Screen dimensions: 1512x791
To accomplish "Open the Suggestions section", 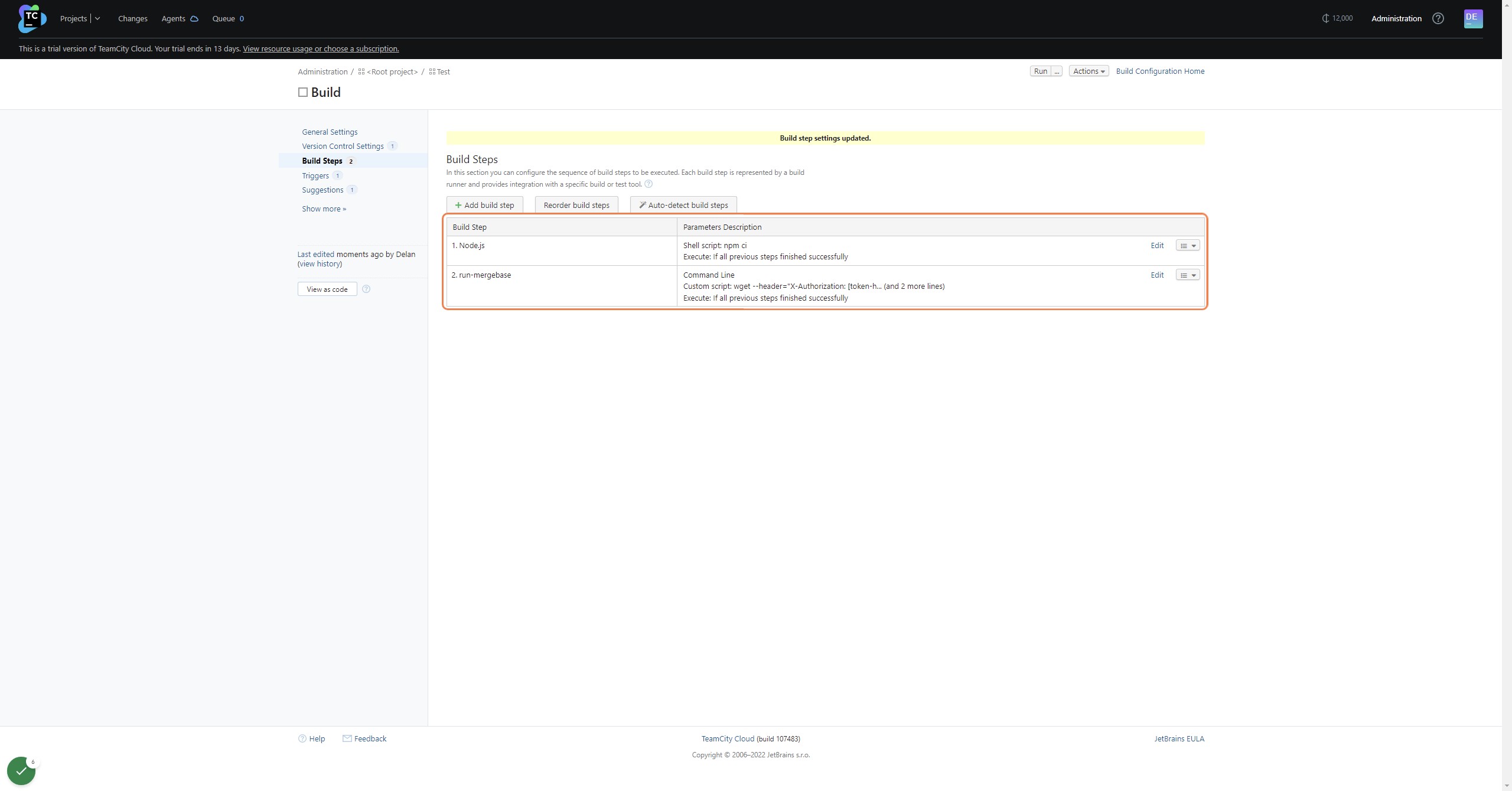I will coord(322,190).
